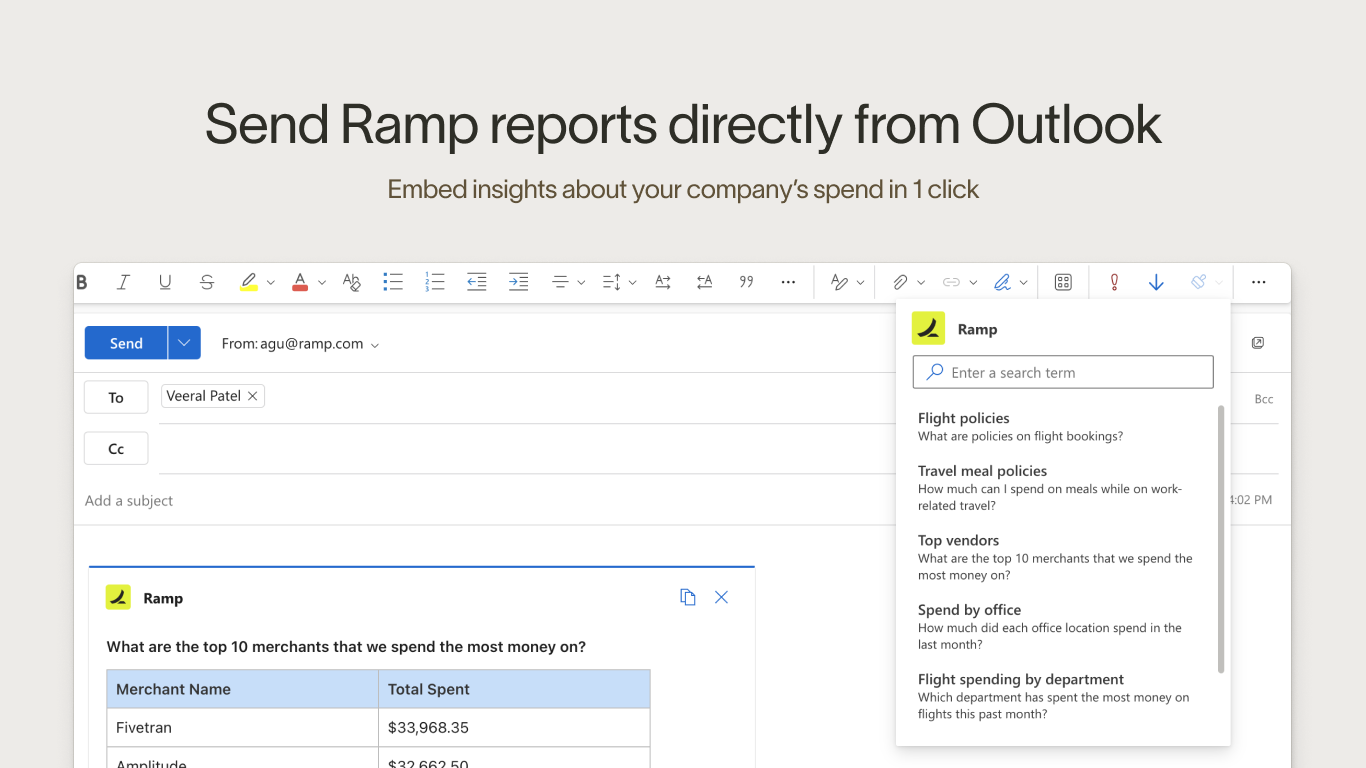
Task: Click the attach file paperclip icon
Action: click(x=900, y=283)
